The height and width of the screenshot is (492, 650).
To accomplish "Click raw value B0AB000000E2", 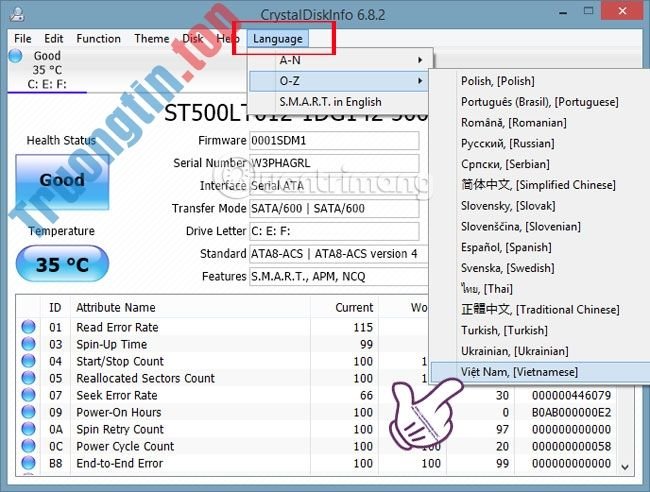I will [x=571, y=412].
